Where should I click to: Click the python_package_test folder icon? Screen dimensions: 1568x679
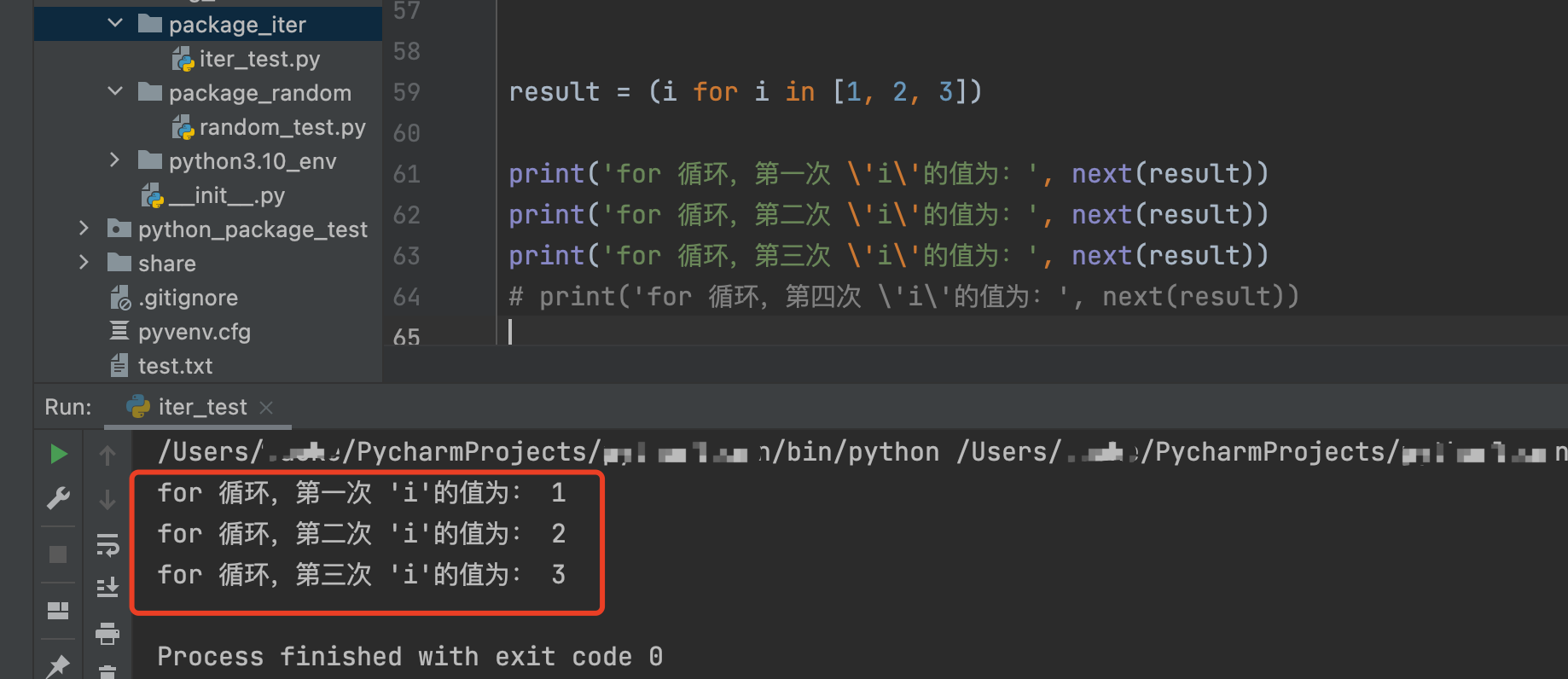pos(119,229)
